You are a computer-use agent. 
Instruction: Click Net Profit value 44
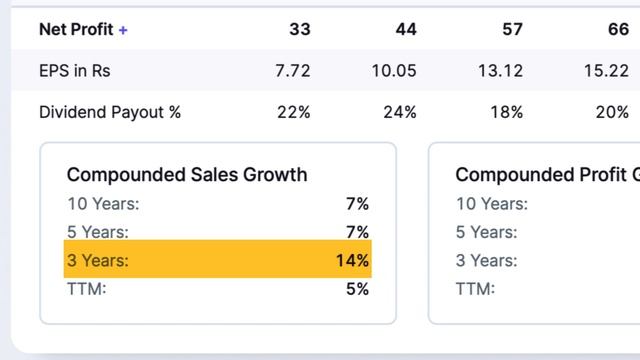tap(406, 29)
